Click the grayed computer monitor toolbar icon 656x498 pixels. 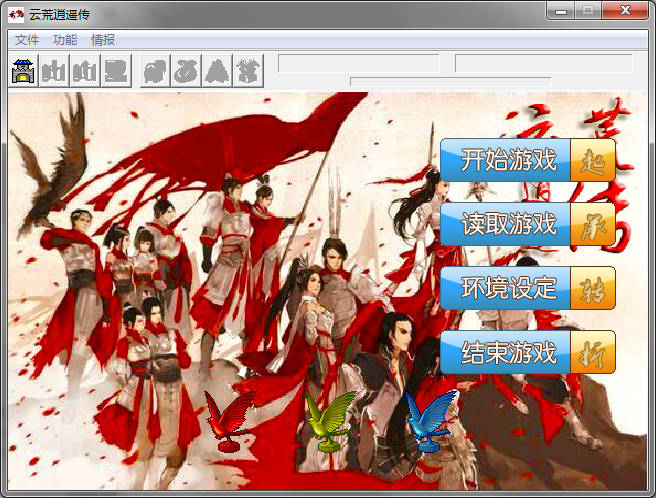(x=116, y=71)
